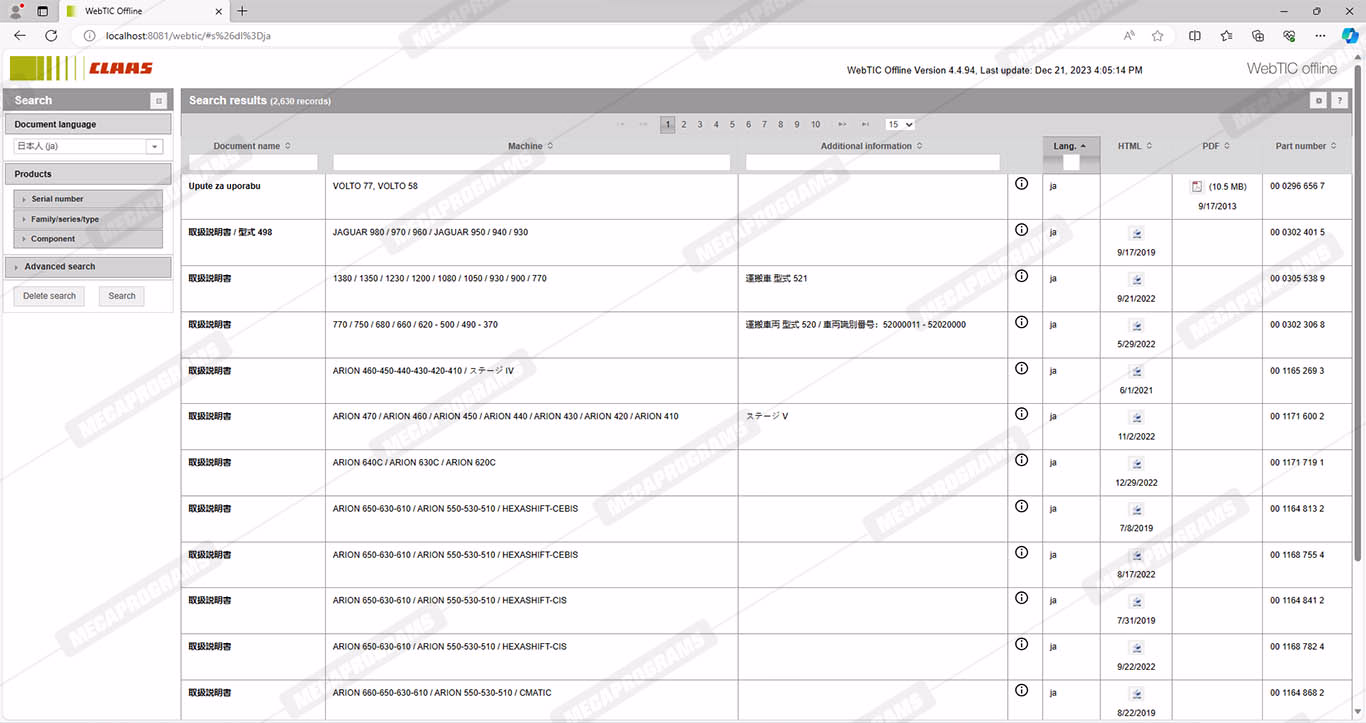Sort by Additional information column
Viewport: 1366px width, 723px height.
871,146
